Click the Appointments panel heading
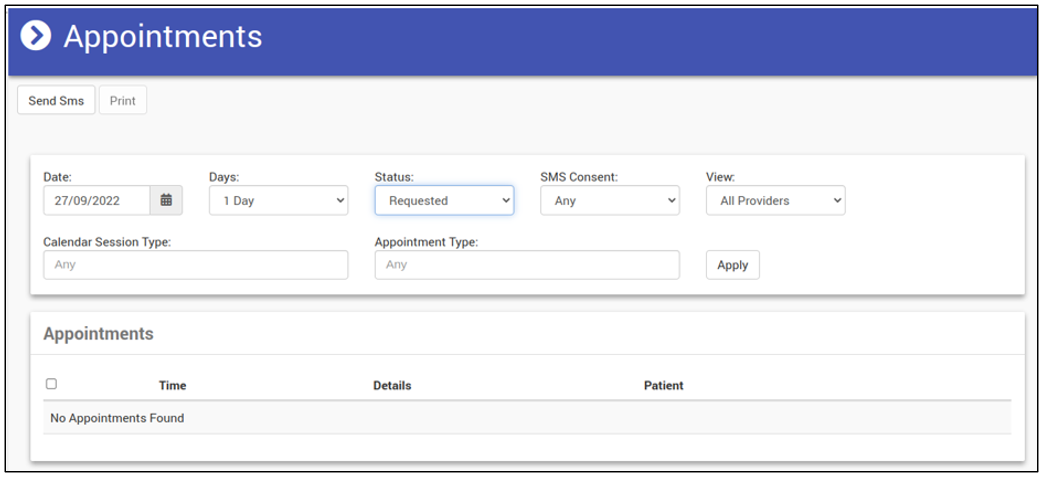 (98, 333)
